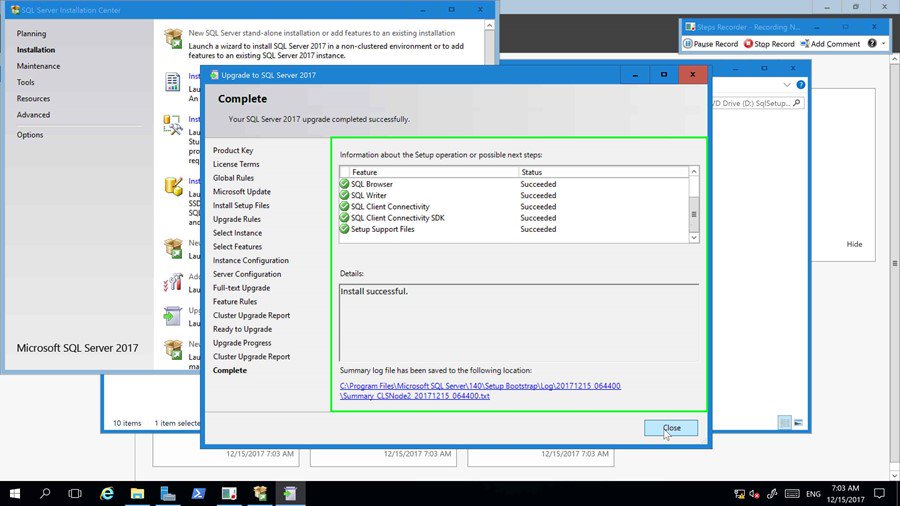900x506 pixels.
Task: Close the Upgrade to SQL Server 2017 wizard
Action: (670, 428)
